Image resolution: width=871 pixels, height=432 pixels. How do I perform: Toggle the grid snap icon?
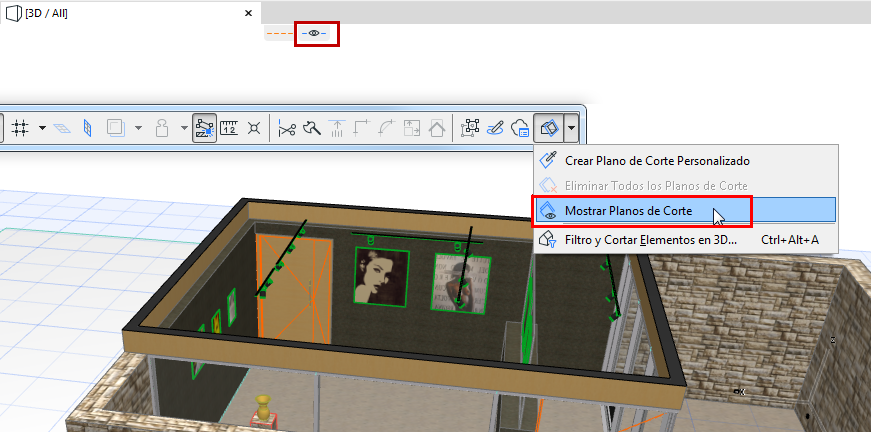coord(20,128)
